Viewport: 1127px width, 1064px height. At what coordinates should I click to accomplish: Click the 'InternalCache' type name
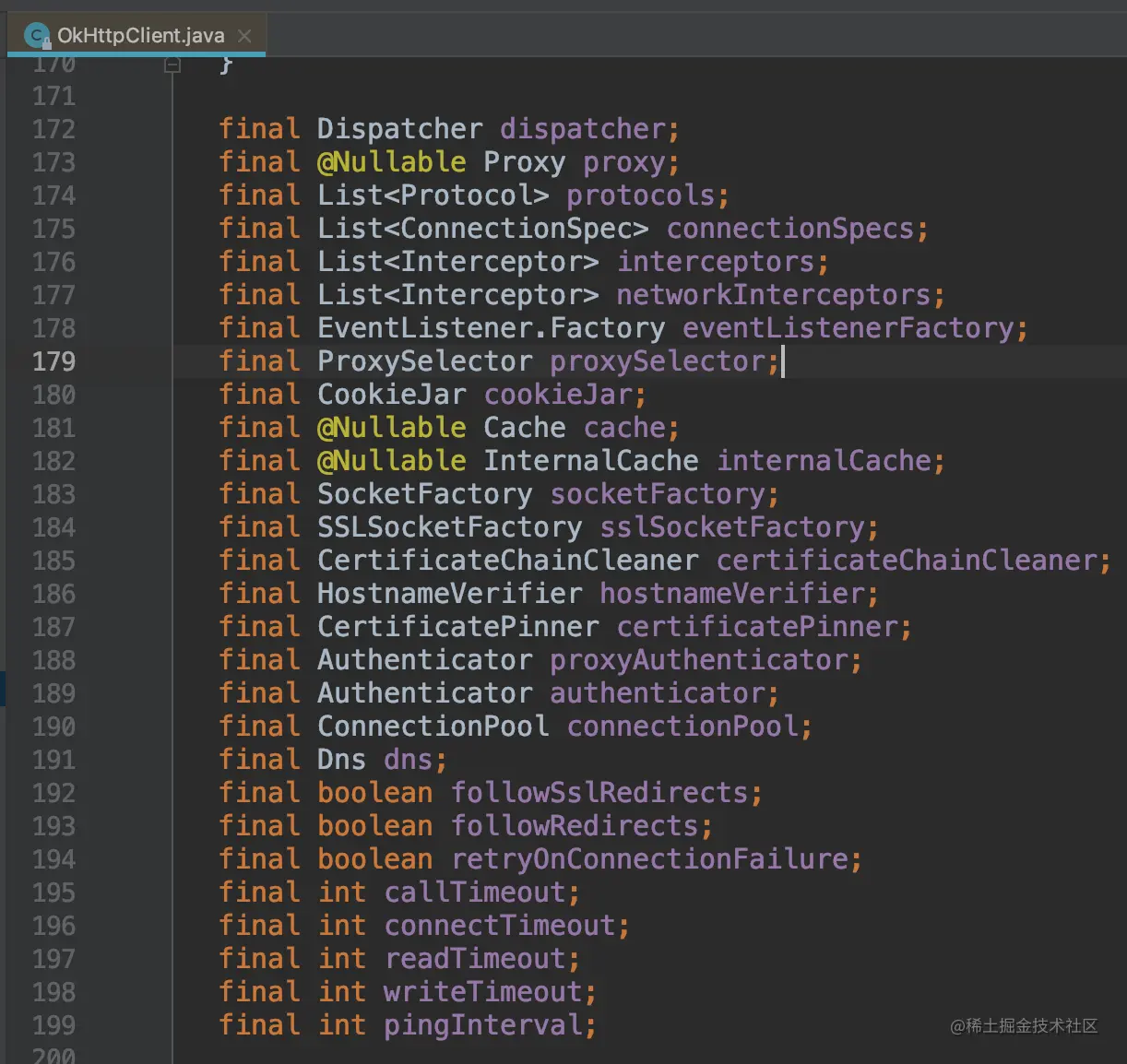591,461
